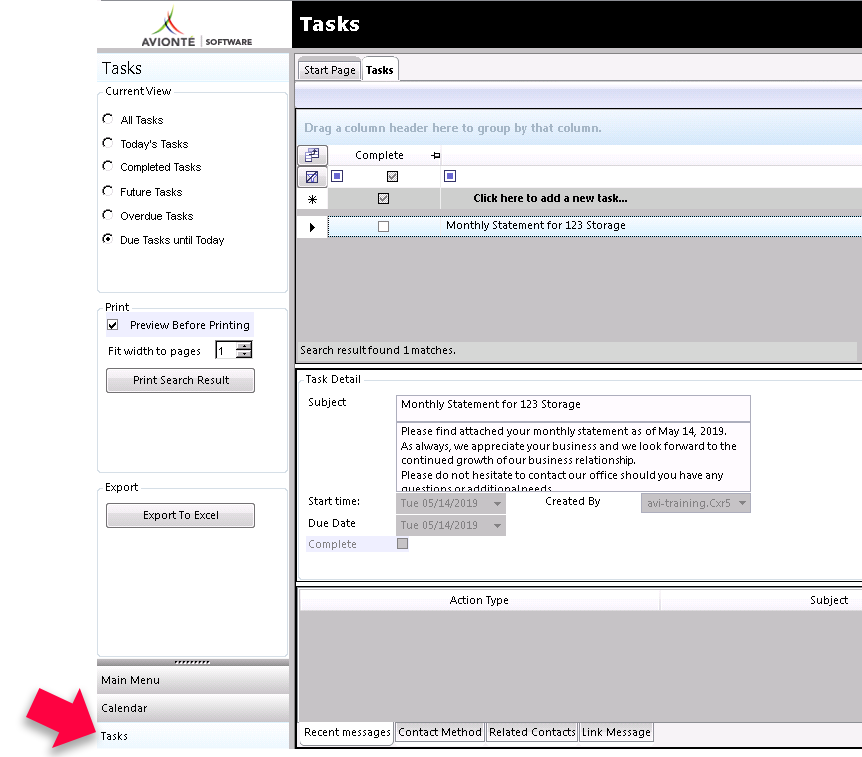Screen dimensions: 862x757
Task: Click here to add a new task
Action: (x=550, y=198)
